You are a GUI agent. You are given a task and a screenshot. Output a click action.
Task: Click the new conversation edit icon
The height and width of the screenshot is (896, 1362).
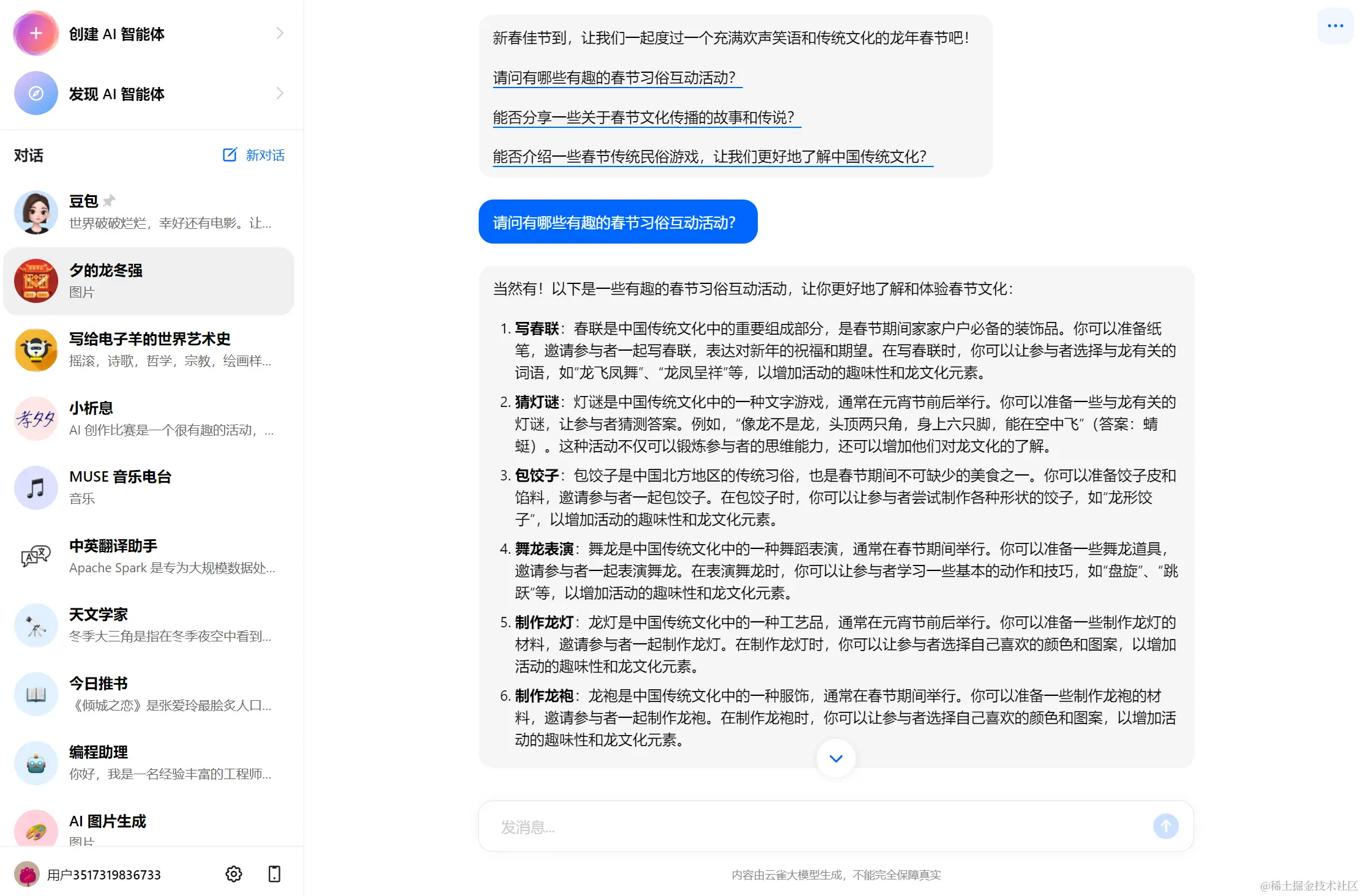pos(230,155)
